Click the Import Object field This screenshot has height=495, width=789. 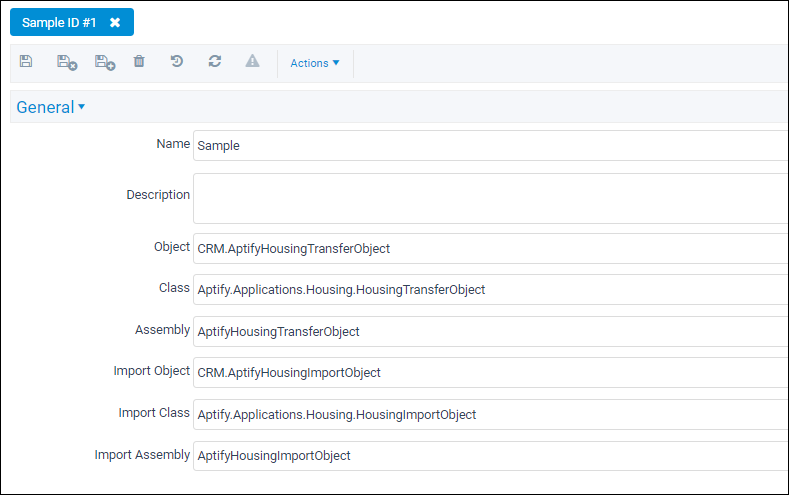point(491,373)
